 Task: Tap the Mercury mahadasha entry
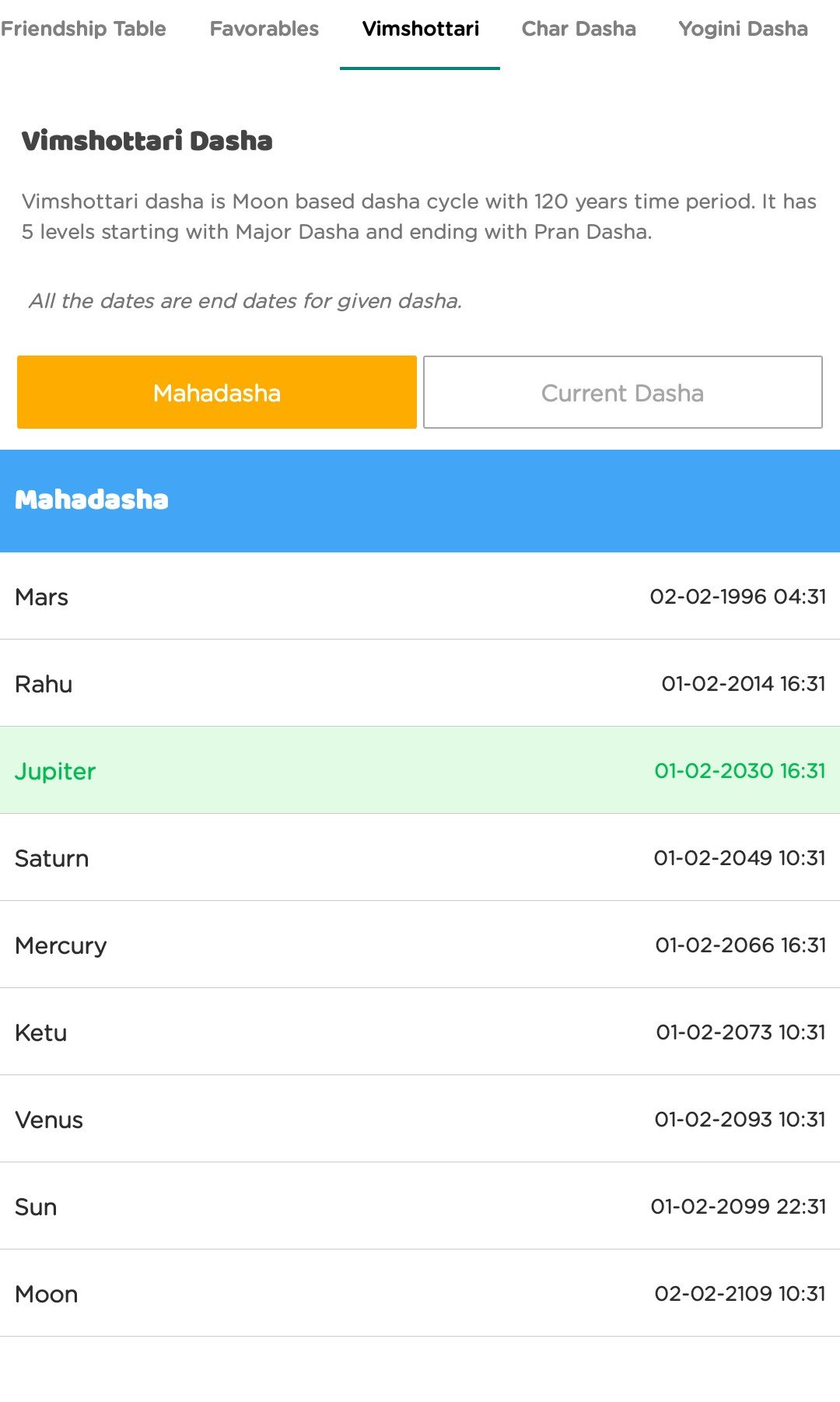[420, 945]
